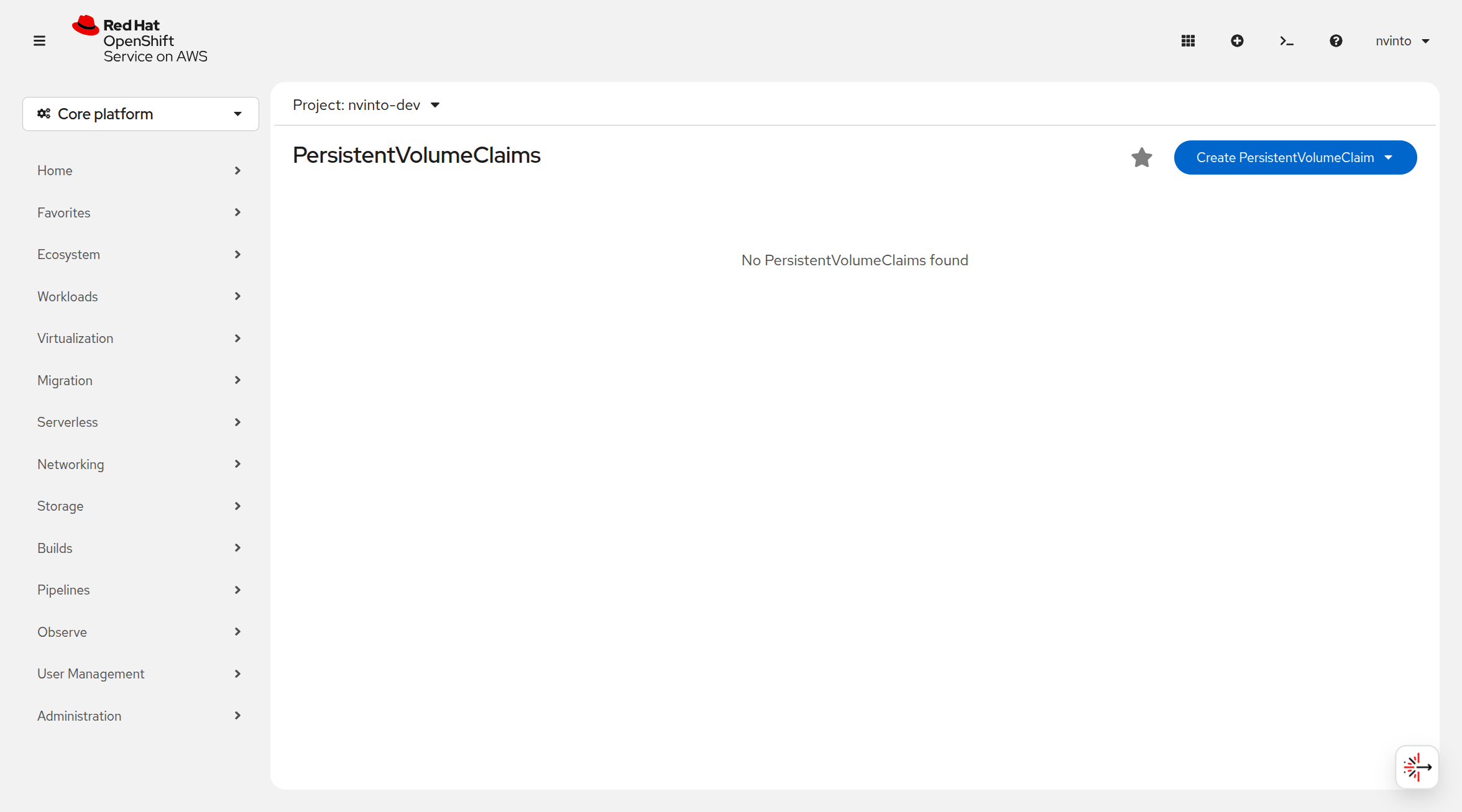Expand the Ecosystem navigation section

pyautogui.click(x=140, y=255)
